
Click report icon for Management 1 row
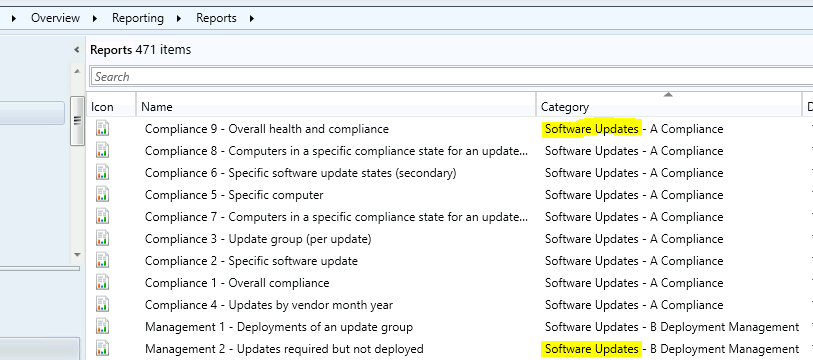click(103, 327)
